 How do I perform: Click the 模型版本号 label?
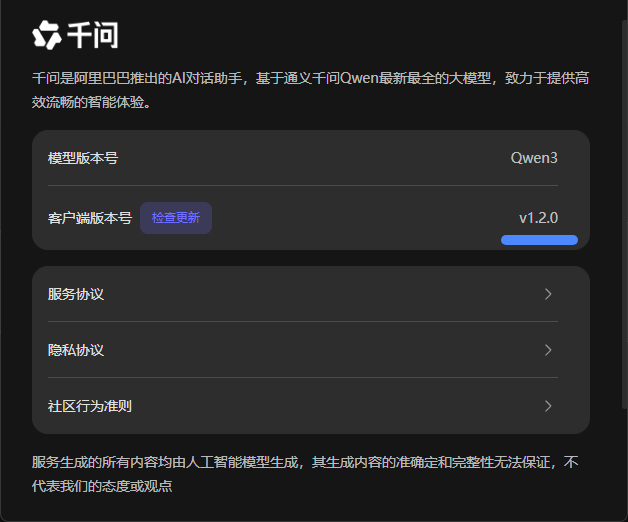[x=83, y=158]
